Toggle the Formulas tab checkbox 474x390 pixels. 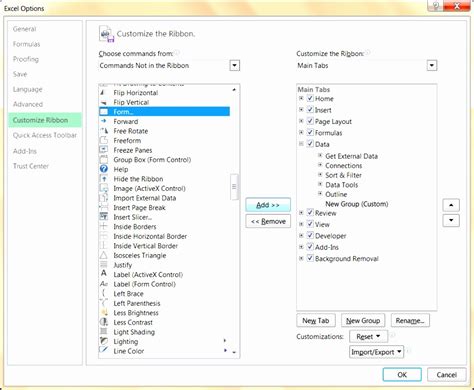tap(310, 132)
